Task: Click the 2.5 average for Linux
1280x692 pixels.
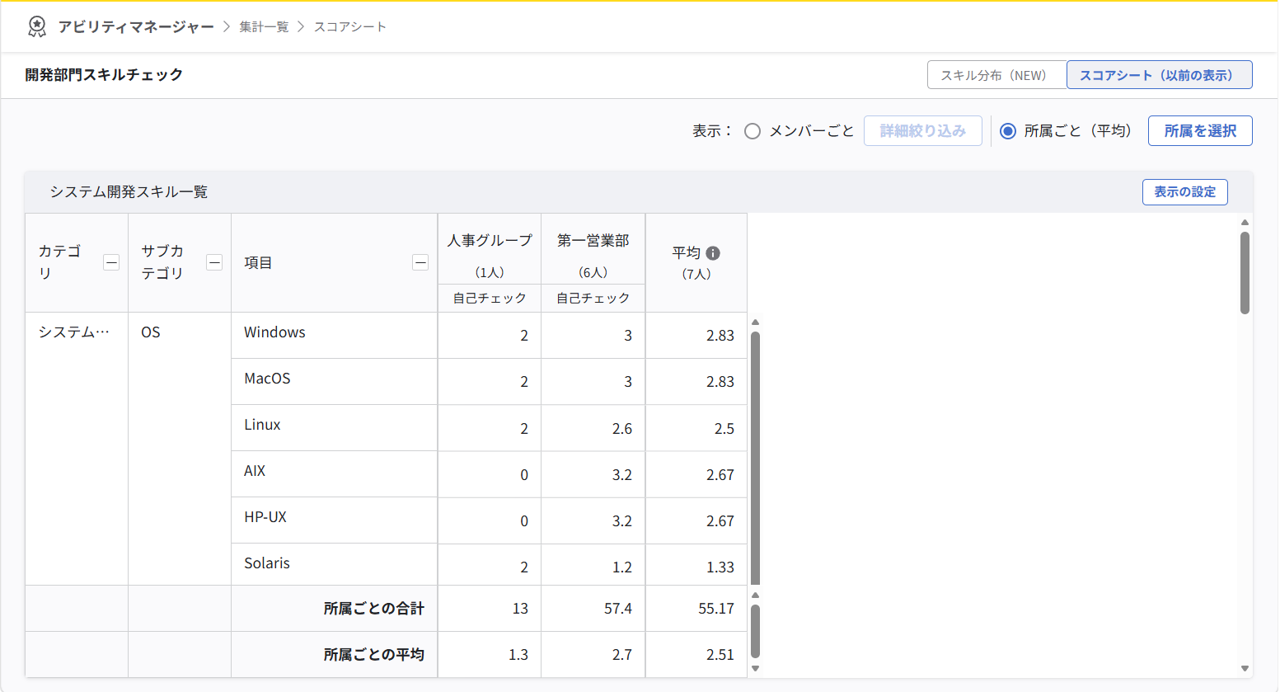Action: click(724, 428)
